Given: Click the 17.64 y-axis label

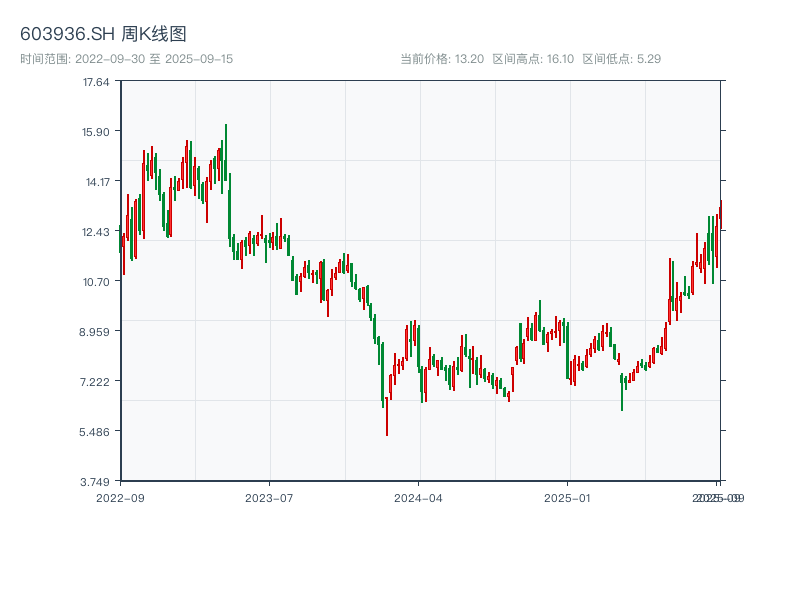Looking at the screenshot, I should (96, 82).
